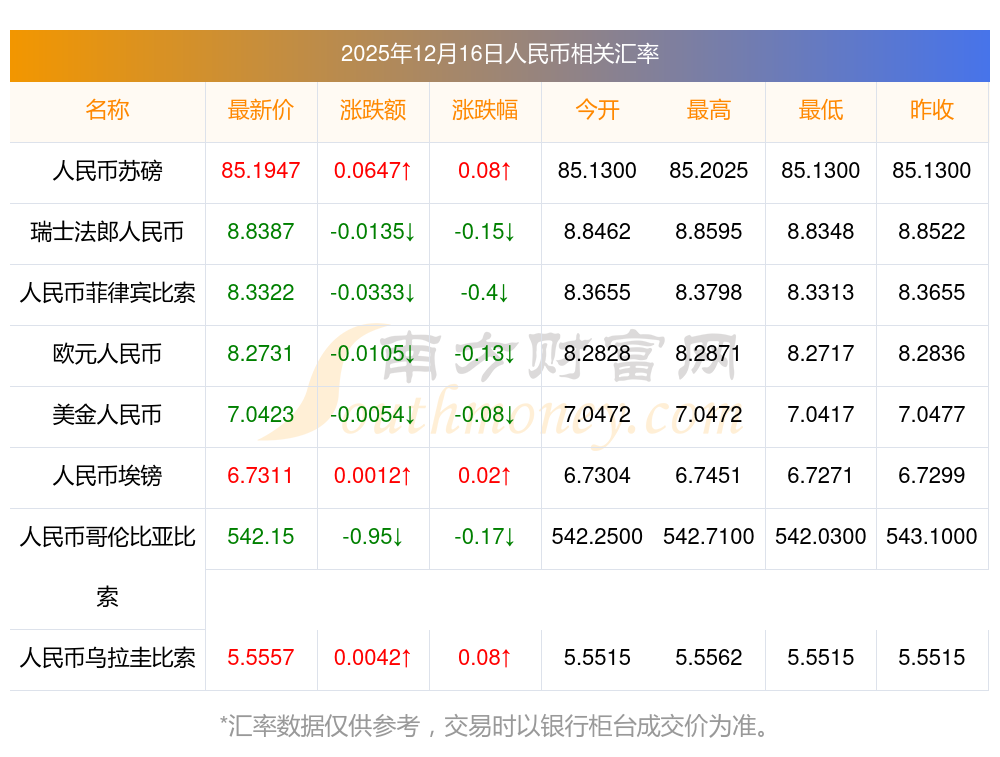Select the 涨跌幅 column header
The height and width of the screenshot is (757, 1000).
click(485, 110)
